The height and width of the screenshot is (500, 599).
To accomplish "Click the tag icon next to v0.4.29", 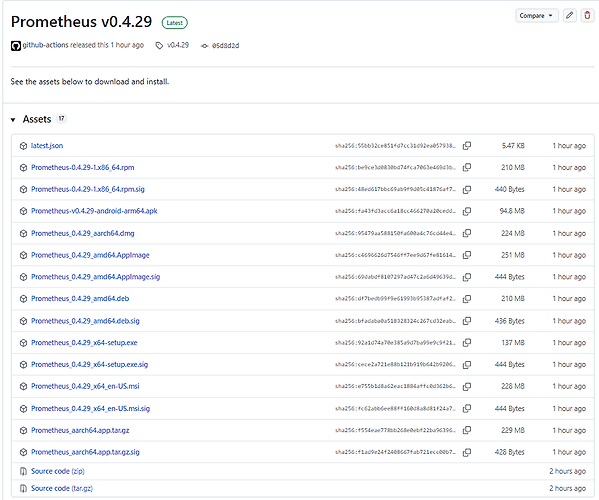I will pyautogui.click(x=159, y=46).
